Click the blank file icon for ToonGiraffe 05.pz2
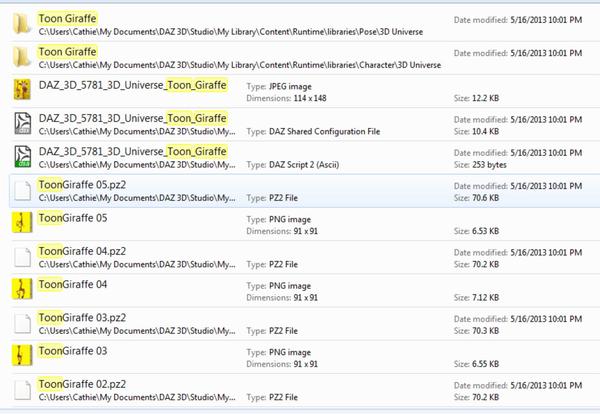 [23, 191]
